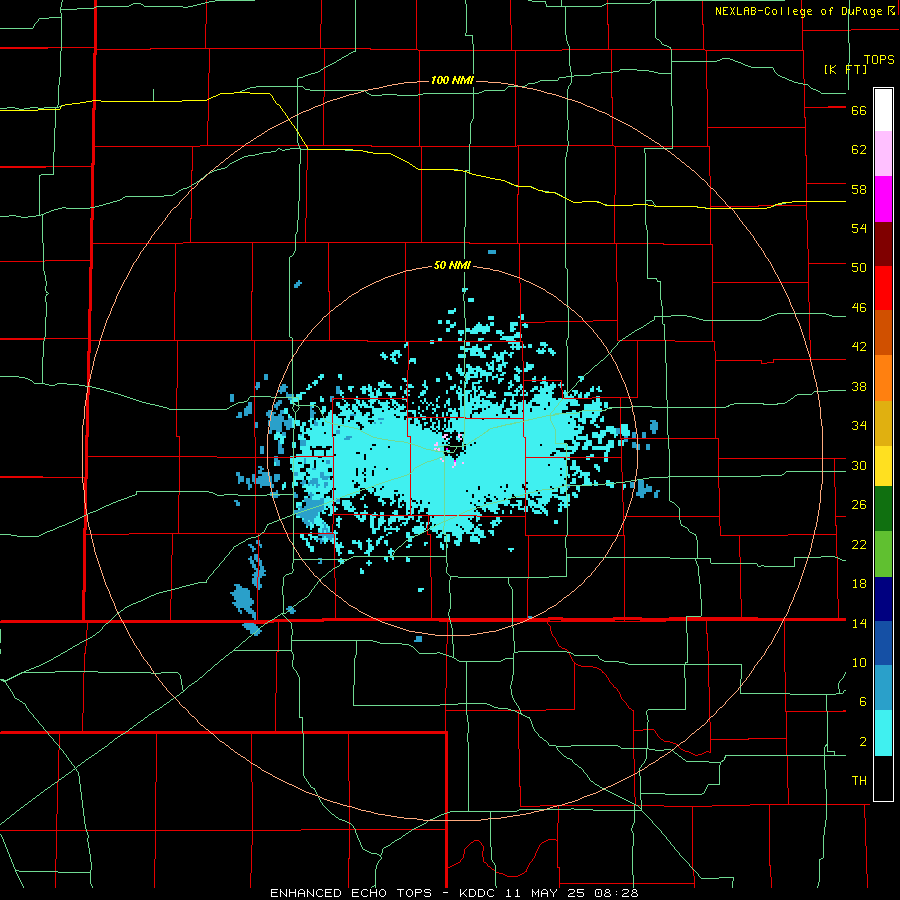Screen dimensions: 900x900
Task: Select the "30" legend value
Action: coord(859,465)
